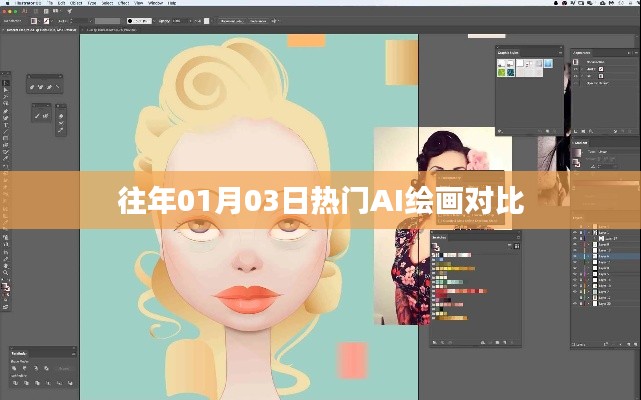This screenshot has width=641, height=400.
Task: Open the Effect menu
Action: pos(123,3)
